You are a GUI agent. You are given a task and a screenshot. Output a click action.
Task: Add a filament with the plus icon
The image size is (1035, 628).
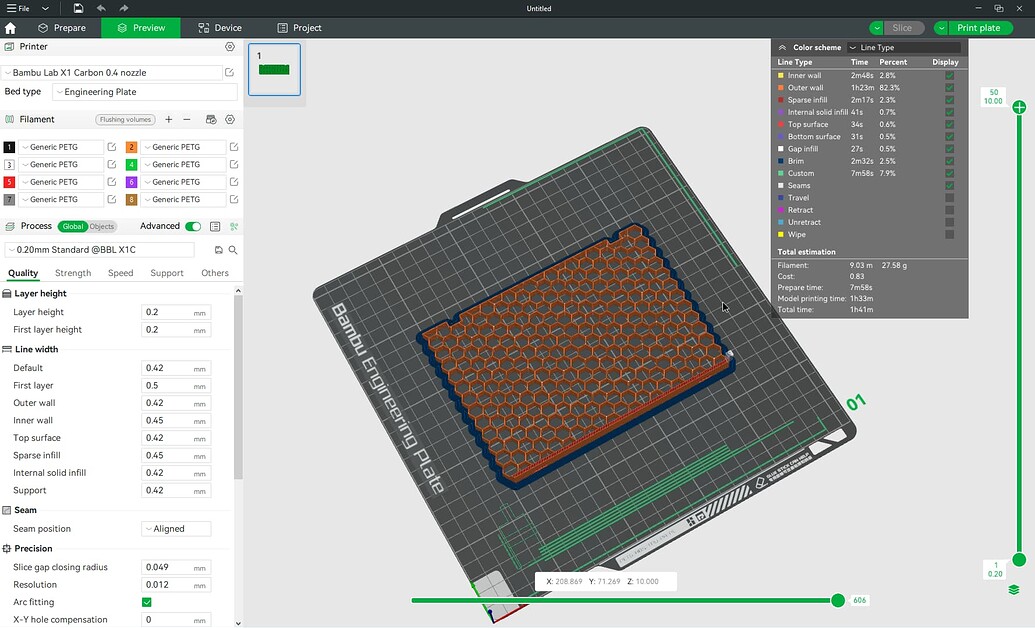point(168,120)
